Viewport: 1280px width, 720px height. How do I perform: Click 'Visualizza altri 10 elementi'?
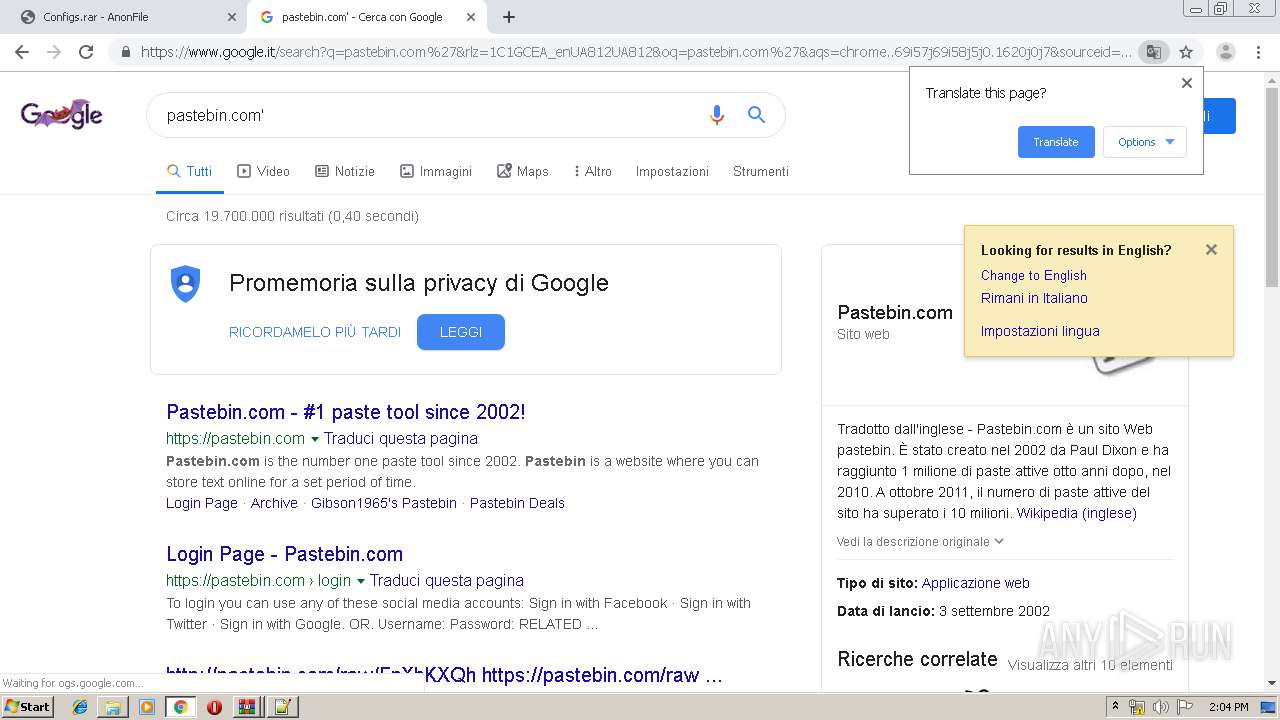(1090, 665)
